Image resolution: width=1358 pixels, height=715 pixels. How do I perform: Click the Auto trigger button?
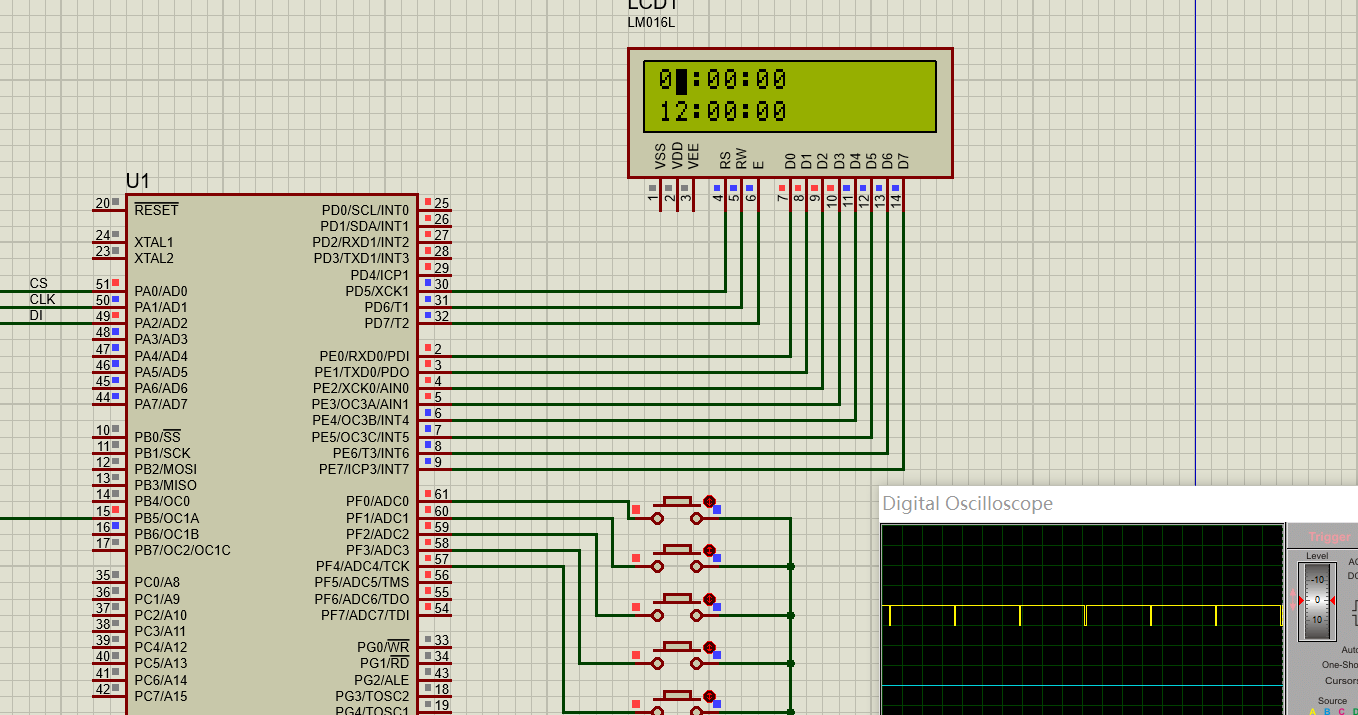tap(1349, 650)
